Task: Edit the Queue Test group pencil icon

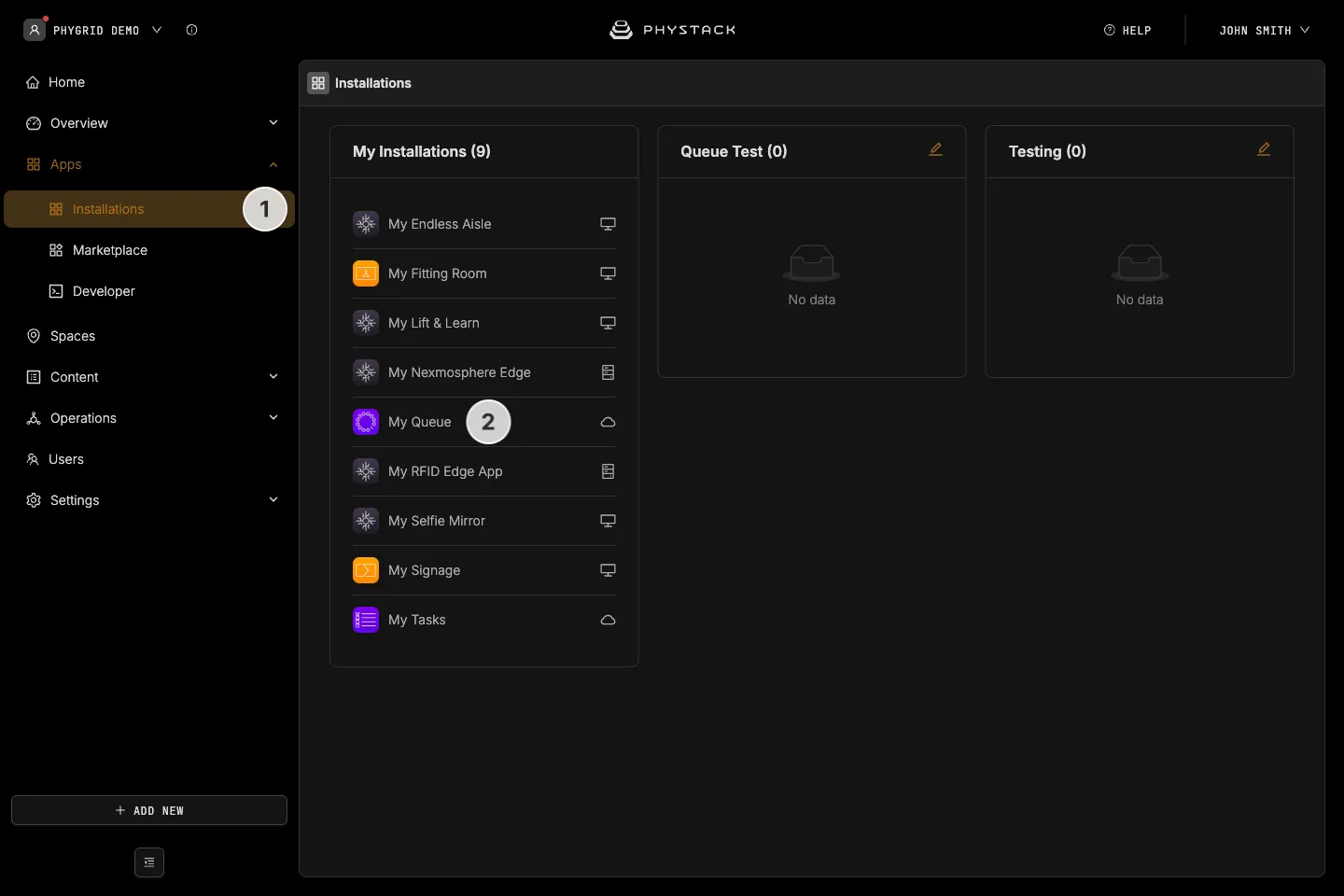Action: [x=935, y=149]
